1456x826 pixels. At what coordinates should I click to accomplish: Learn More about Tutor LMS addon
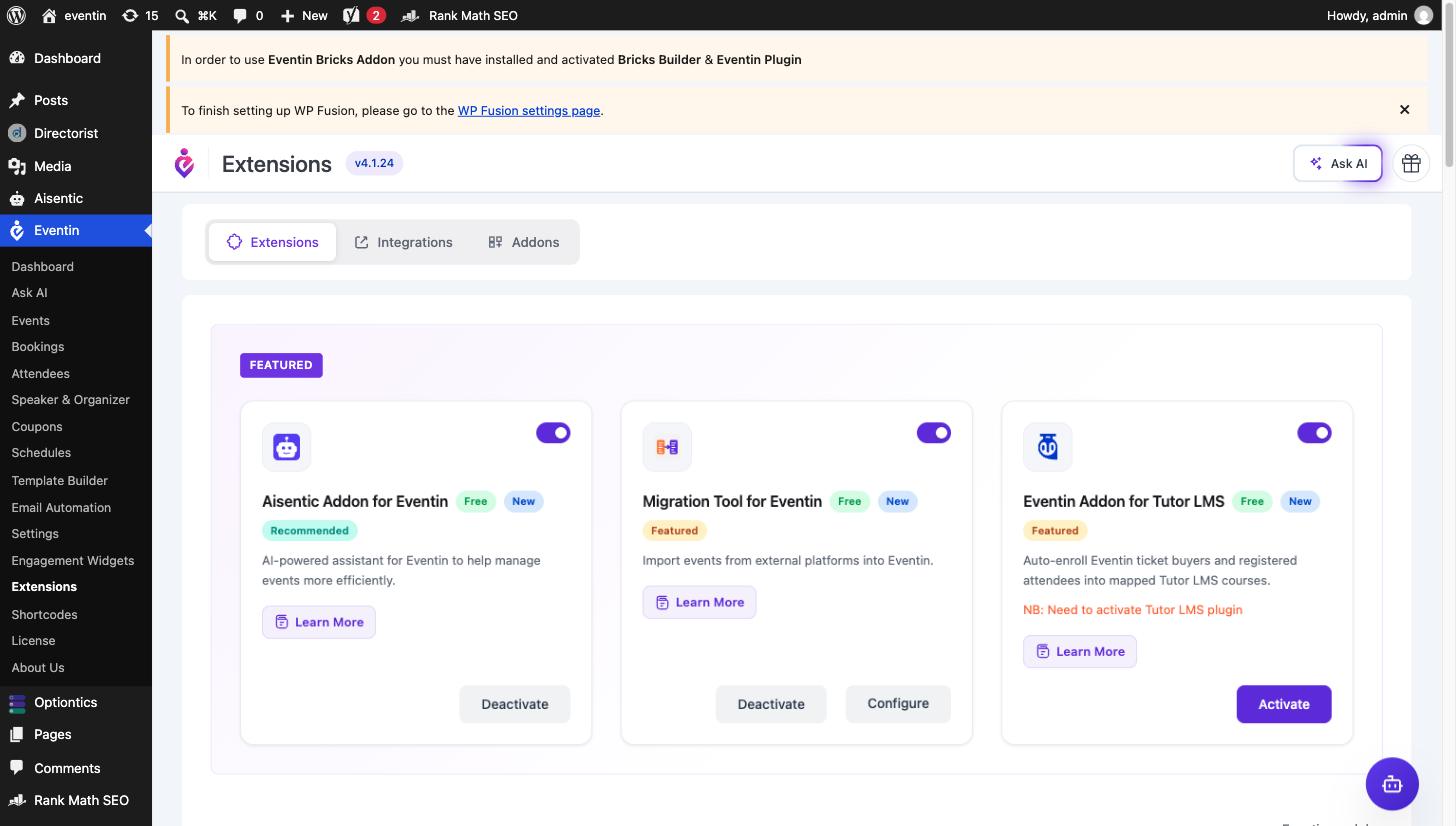point(1080,651)
